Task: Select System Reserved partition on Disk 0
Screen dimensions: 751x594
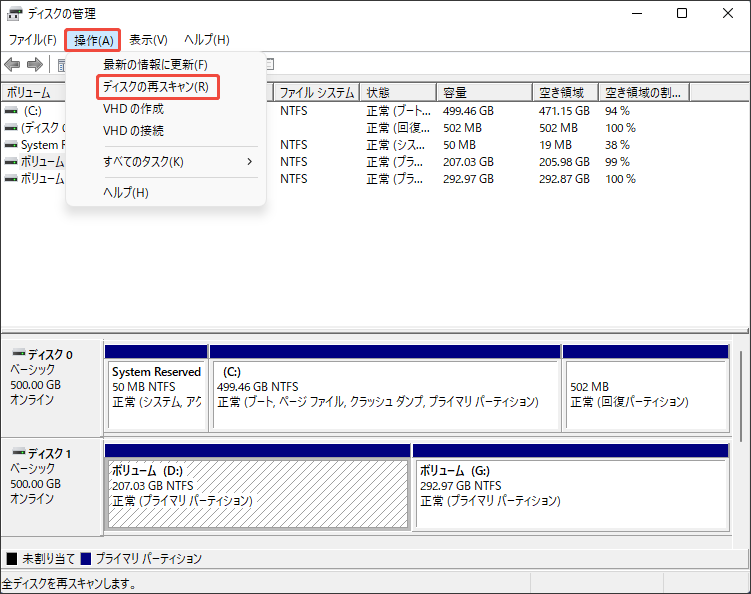Action: [x=156, y=394]
